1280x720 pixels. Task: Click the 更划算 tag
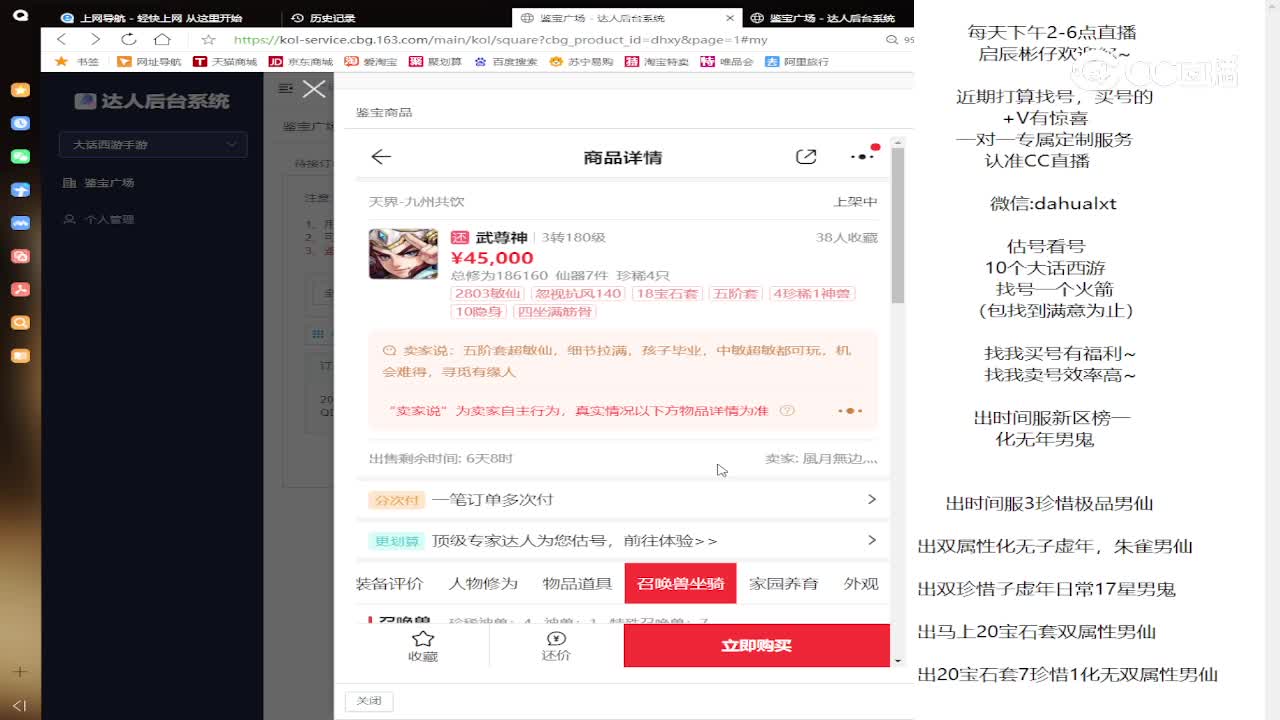[397, 541]
